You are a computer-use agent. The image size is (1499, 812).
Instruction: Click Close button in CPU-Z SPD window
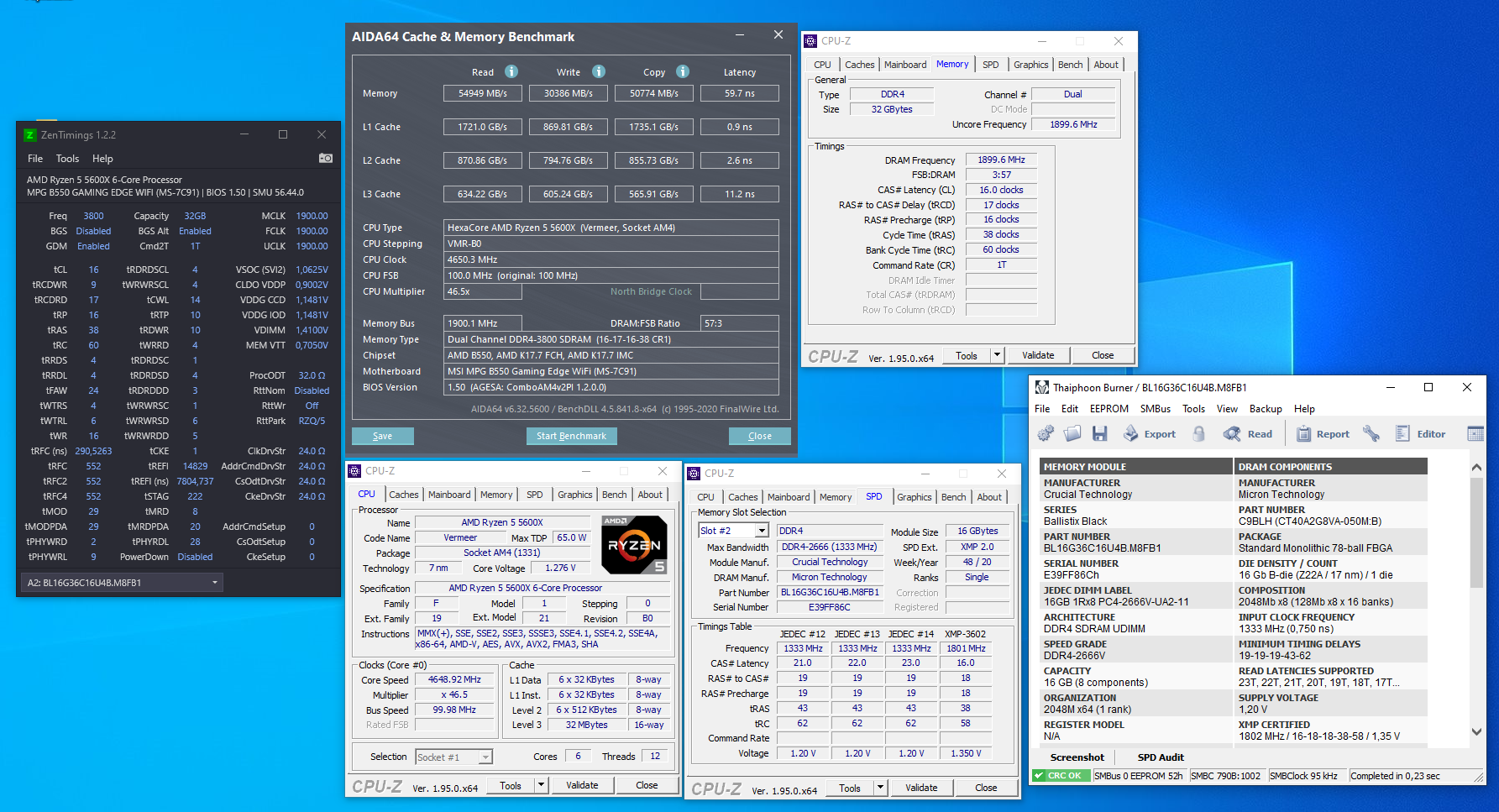986,788
